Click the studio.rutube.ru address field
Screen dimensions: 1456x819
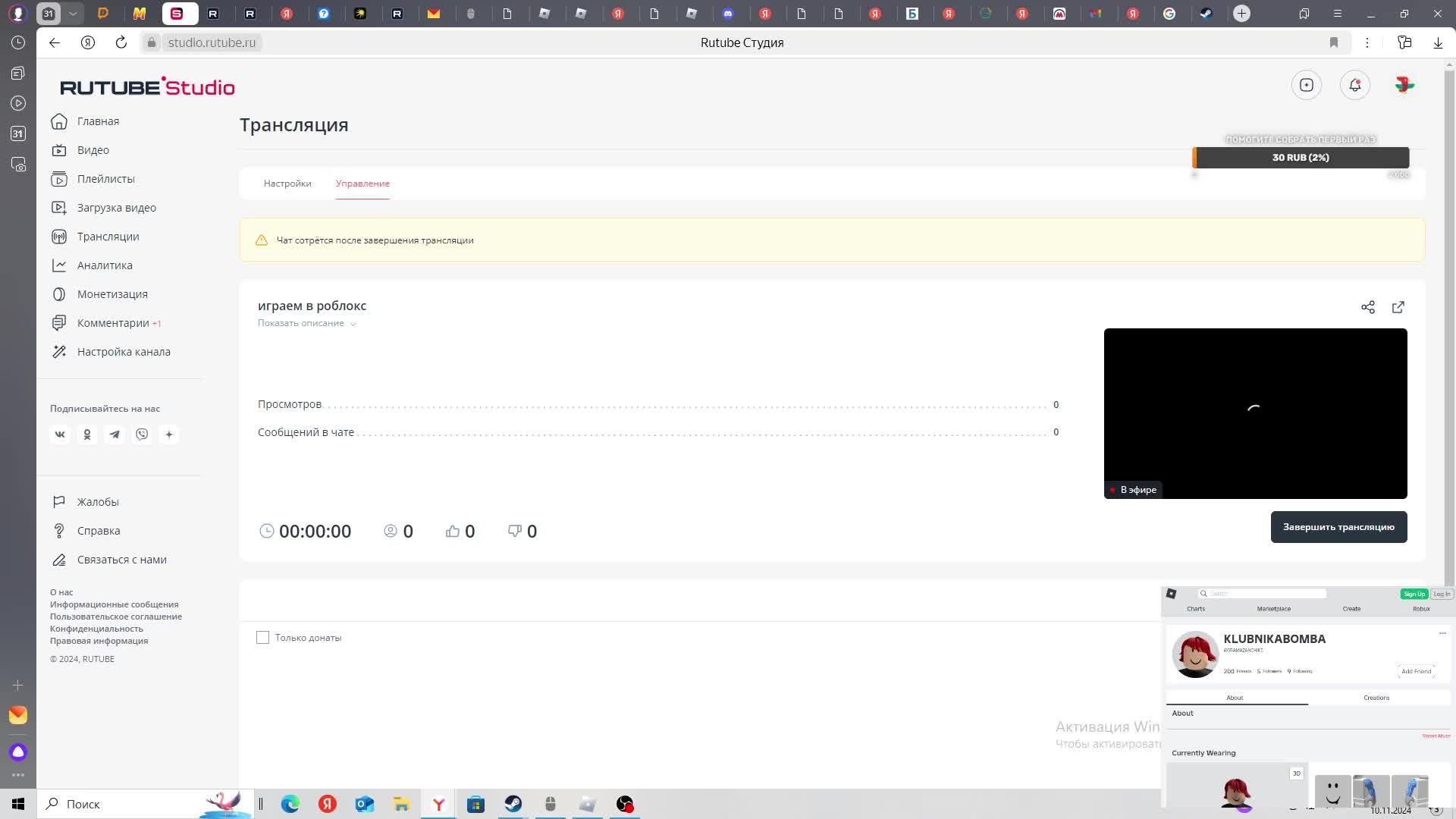[212, 42]
